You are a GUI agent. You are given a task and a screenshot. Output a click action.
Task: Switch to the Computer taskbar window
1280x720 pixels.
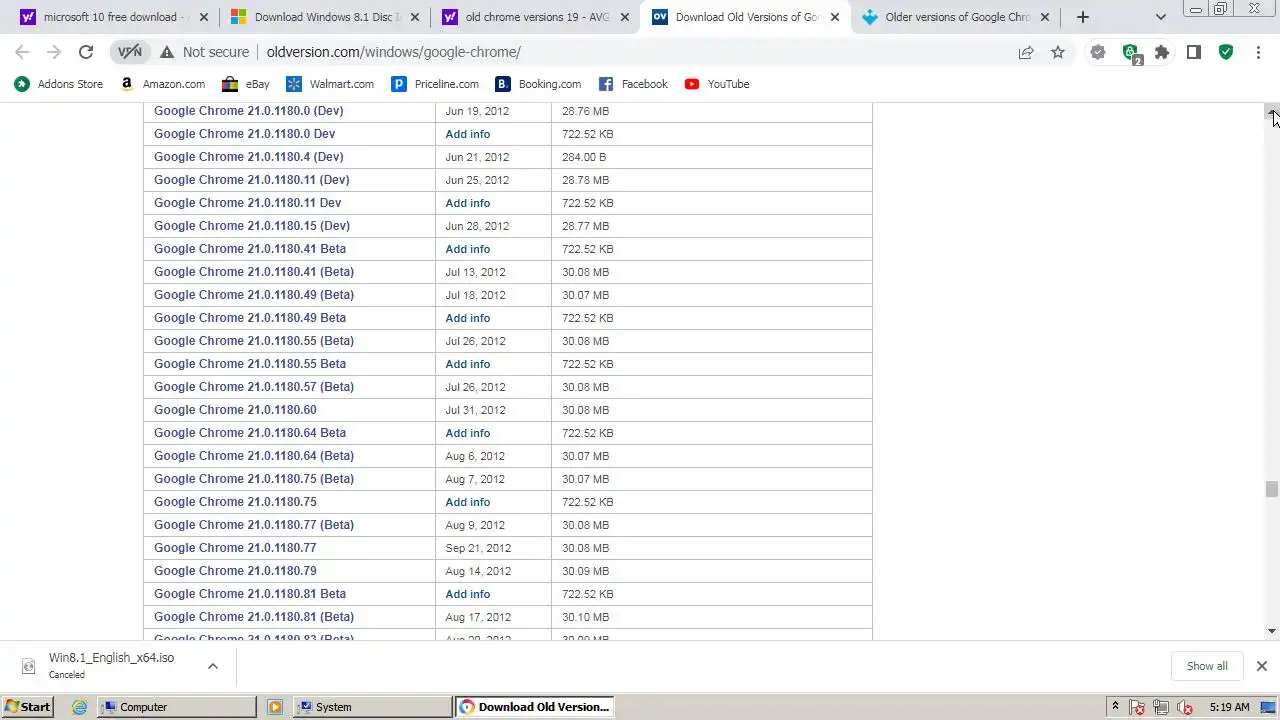[x=177, y=707]
